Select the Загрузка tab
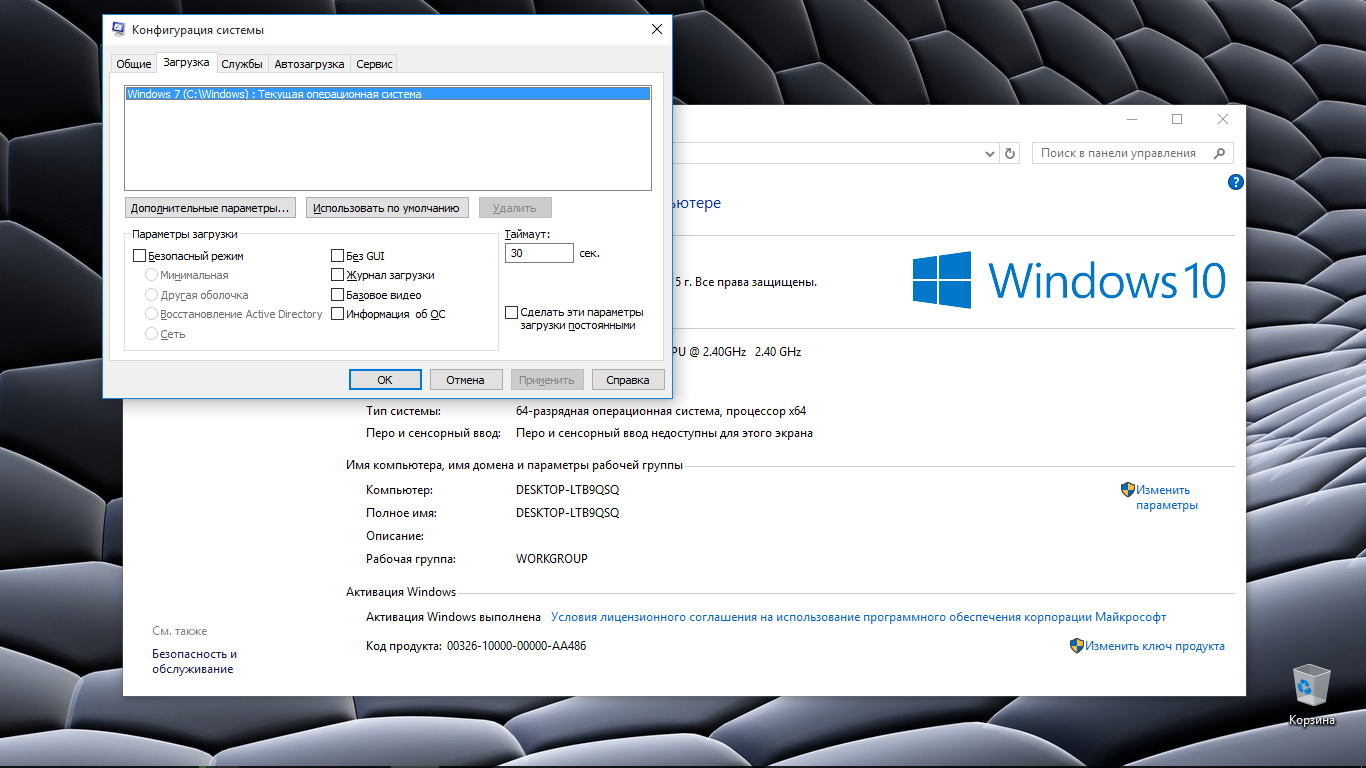 pos(187,62)
